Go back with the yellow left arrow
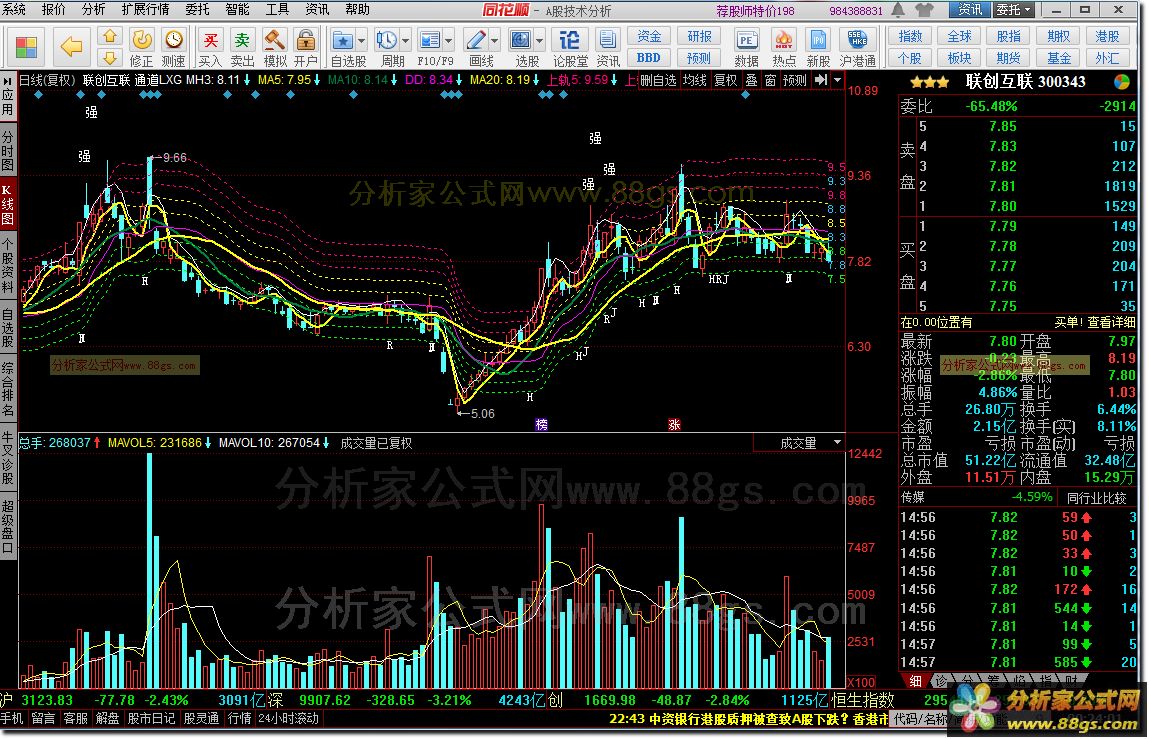The width and height of the screenshot is (1149, 739). 71,48
